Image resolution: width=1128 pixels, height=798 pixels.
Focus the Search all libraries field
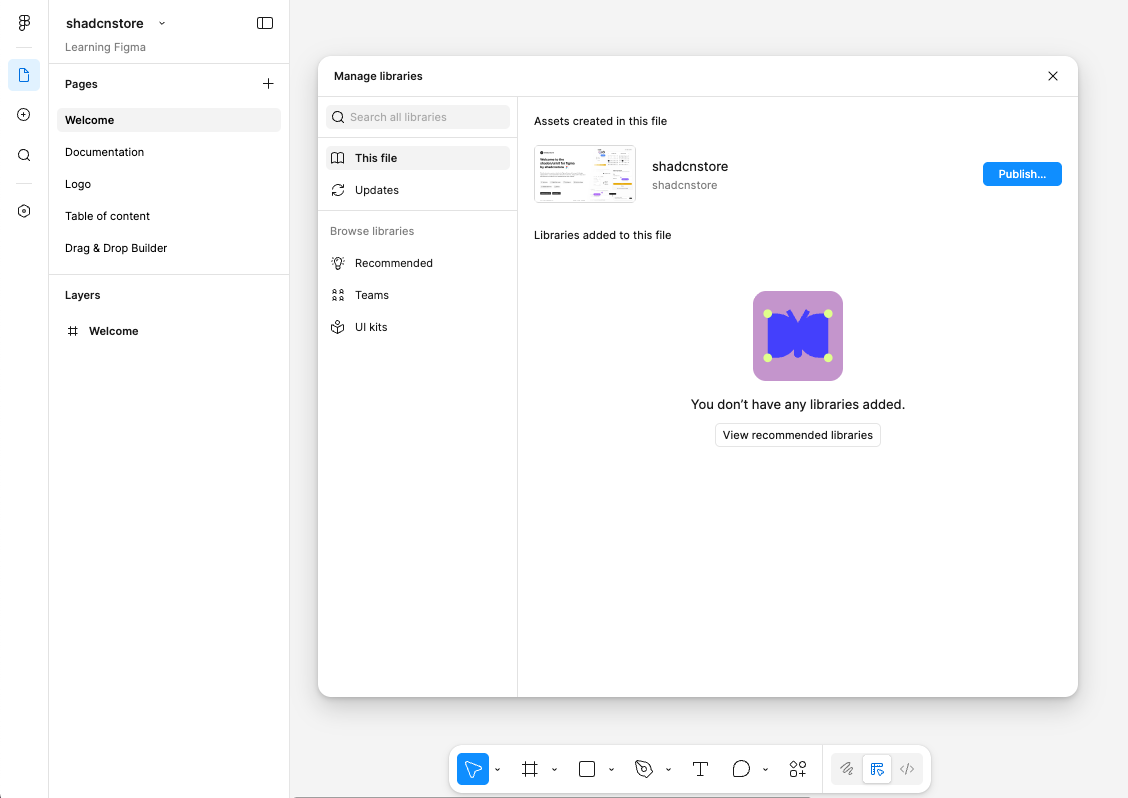coord(417,117)
